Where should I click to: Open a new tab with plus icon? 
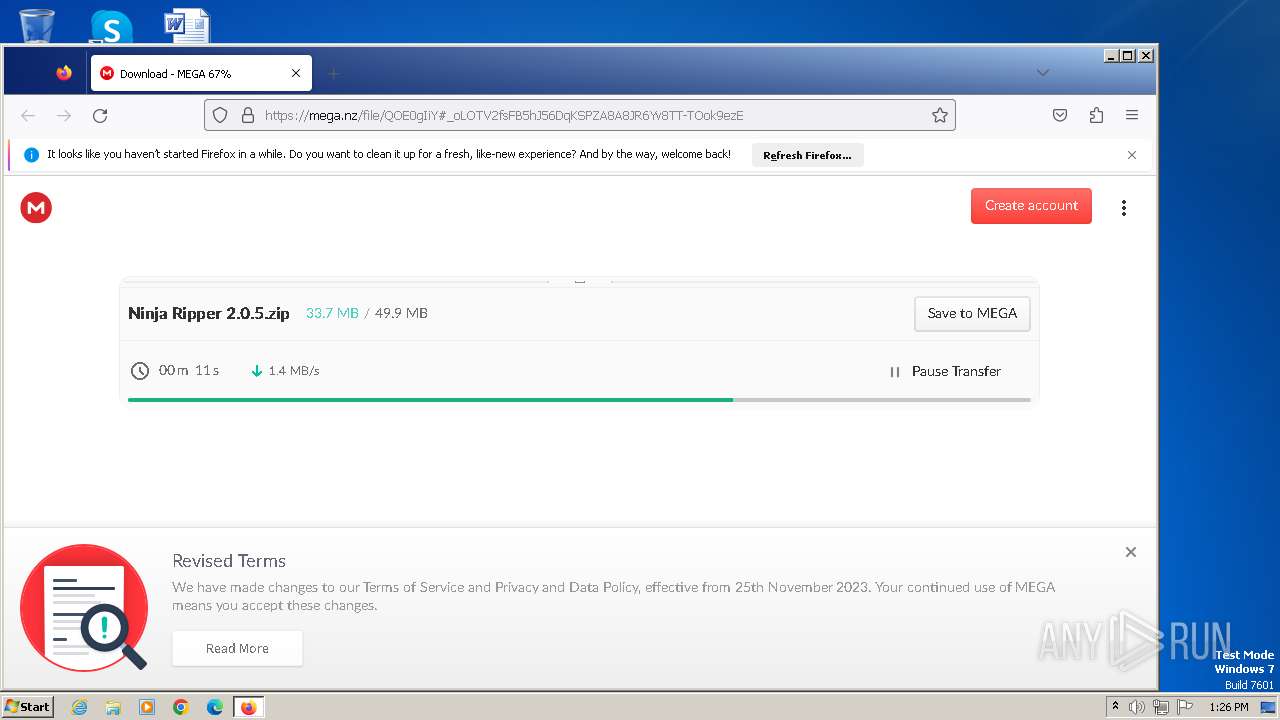tap(334, 73)
